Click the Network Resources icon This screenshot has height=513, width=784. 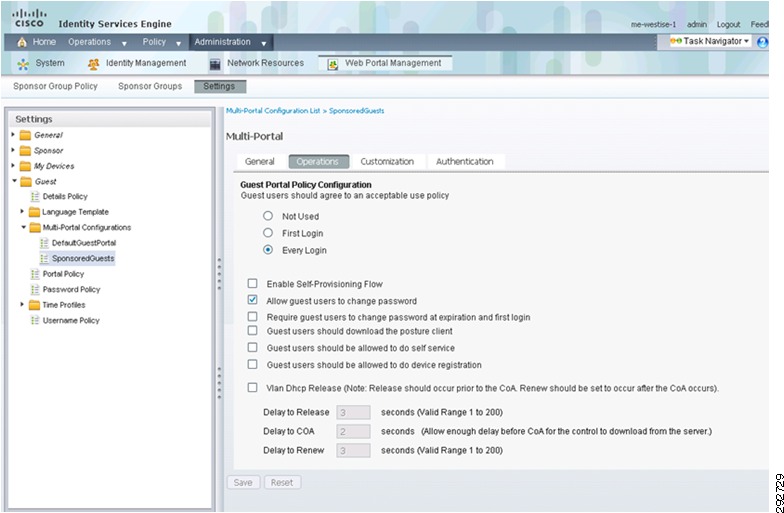pos(215,64)
